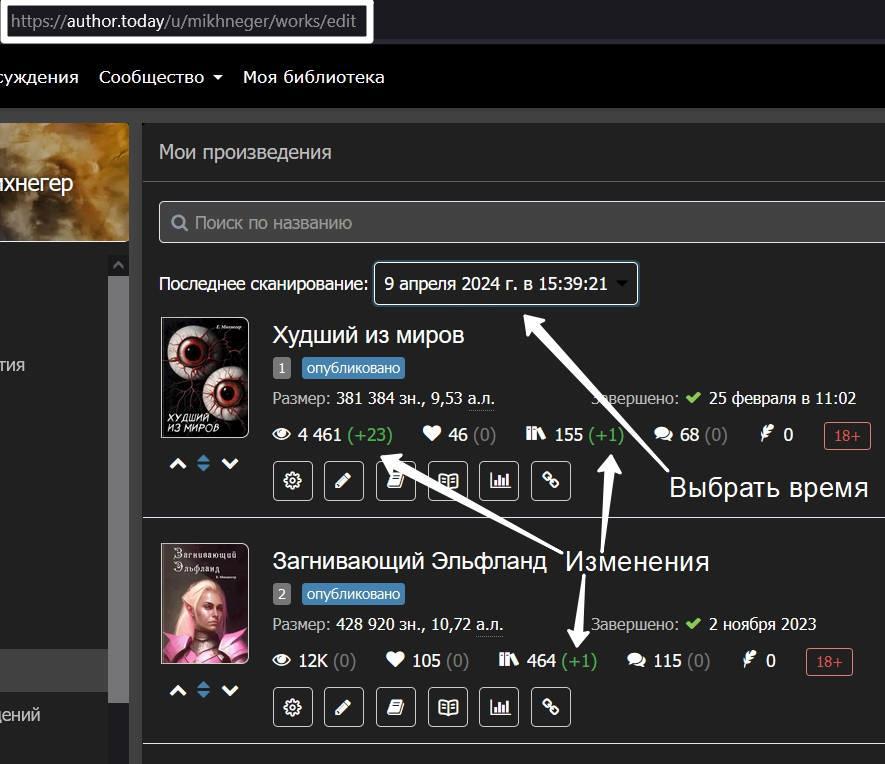The width and height of the screenshot is (885, 764).
Task: Click the Загнивающий Эльфланд cover thumbnail
Action: click(205, 604)
